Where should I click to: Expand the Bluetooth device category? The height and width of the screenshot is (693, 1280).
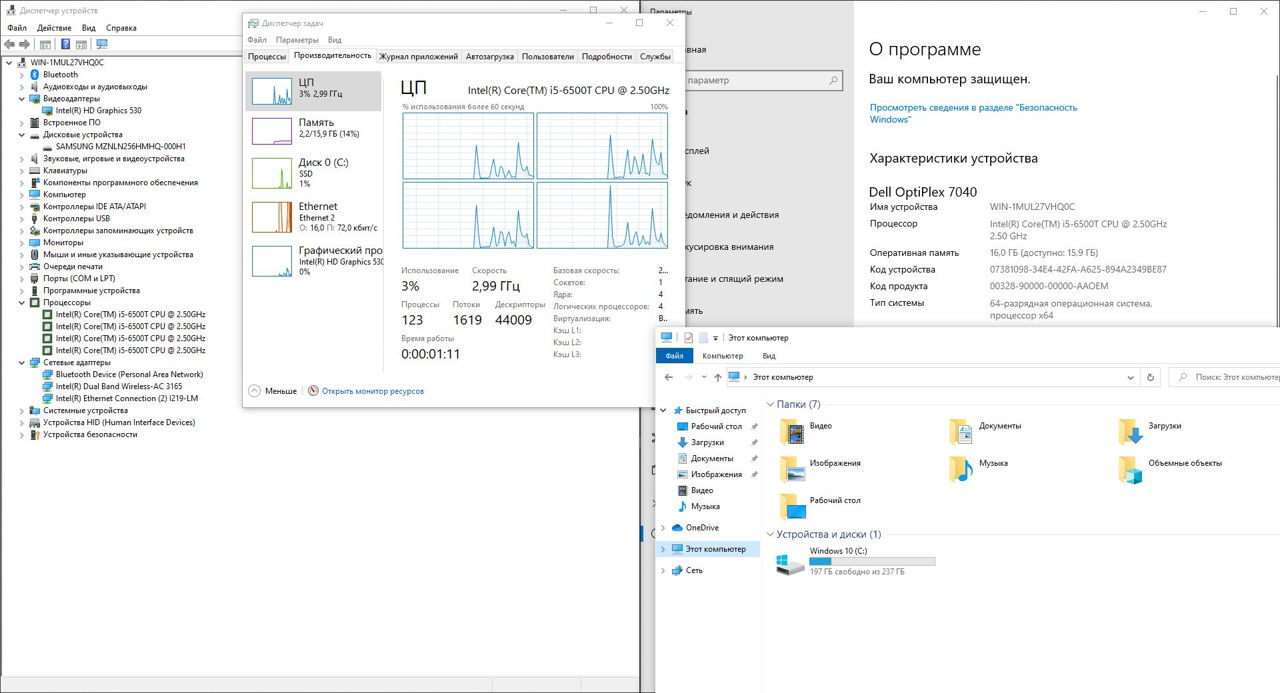click(x=23, y=75)
